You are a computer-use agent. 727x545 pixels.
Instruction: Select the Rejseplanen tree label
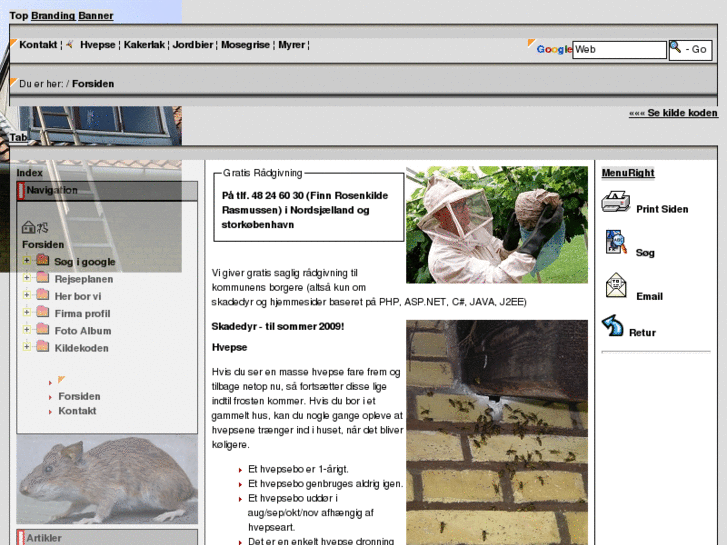[x=84, y=279]
